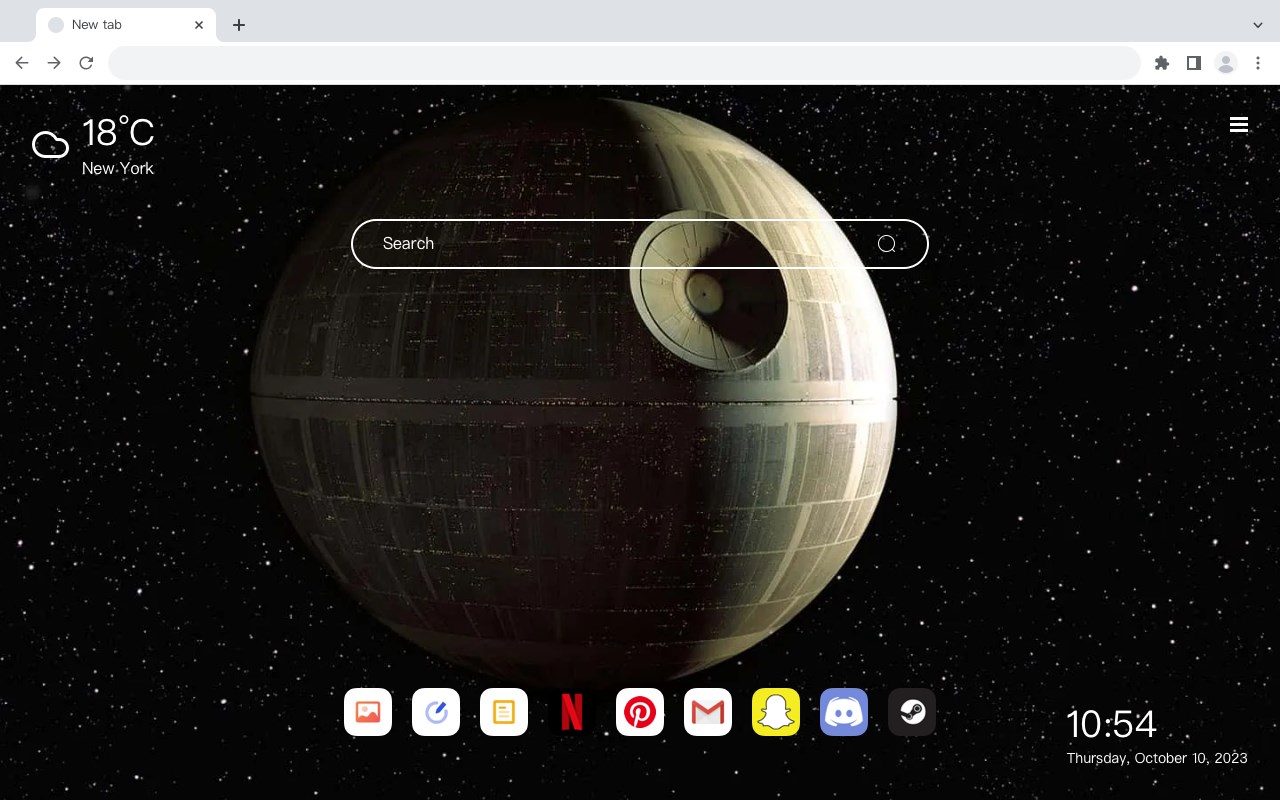Click the Thursday, October 10, 2023 date
Screen dimensions: 1280x800
[x=1157, y=758]
